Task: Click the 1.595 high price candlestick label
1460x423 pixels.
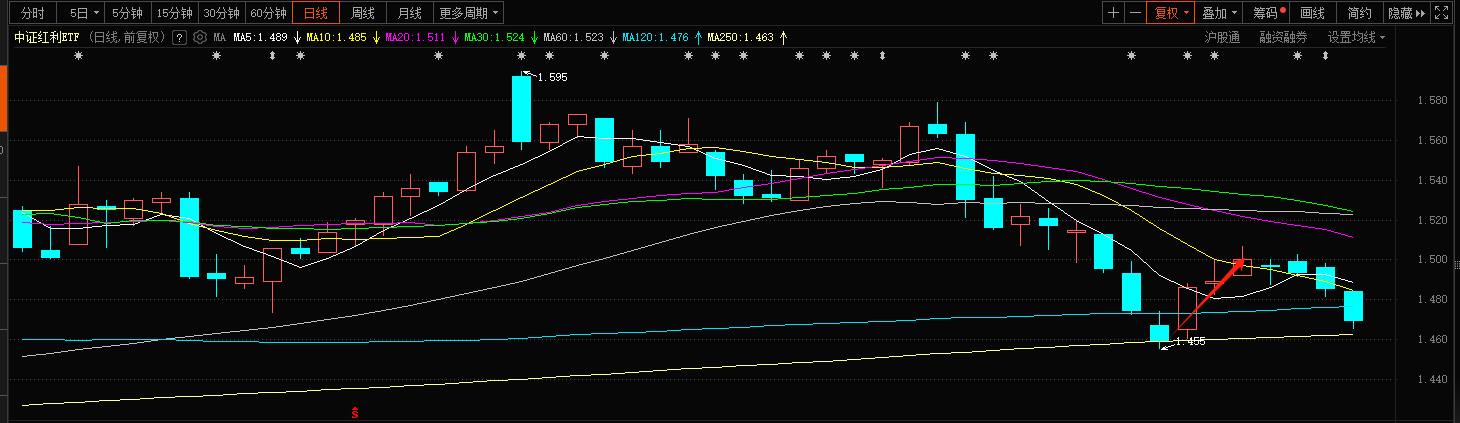Action: tap(552, 77)
